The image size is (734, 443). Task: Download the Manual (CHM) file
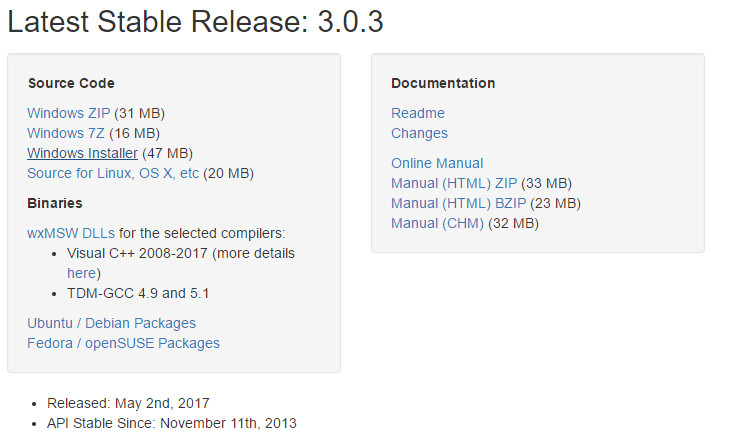437,223
